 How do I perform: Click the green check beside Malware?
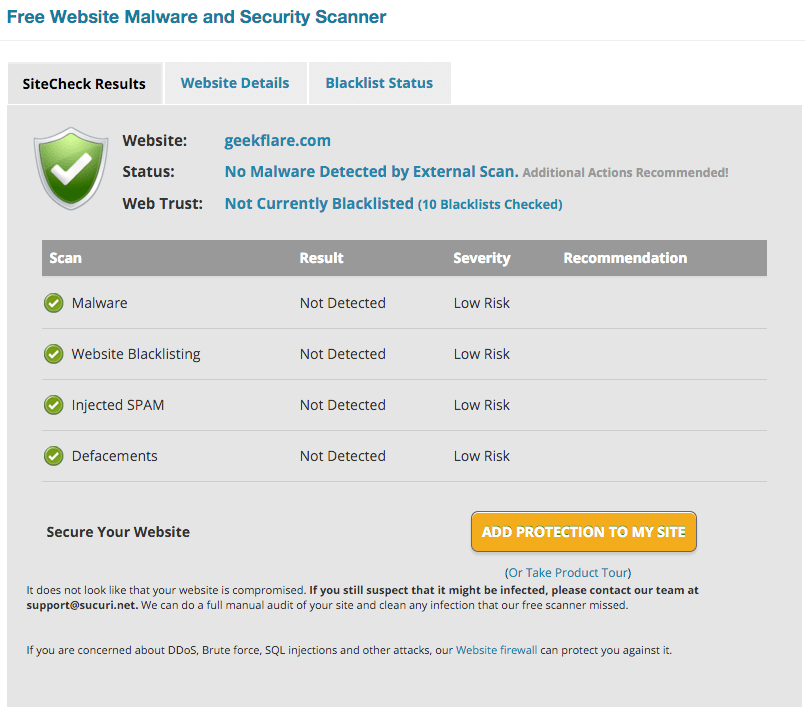[54, 303]
